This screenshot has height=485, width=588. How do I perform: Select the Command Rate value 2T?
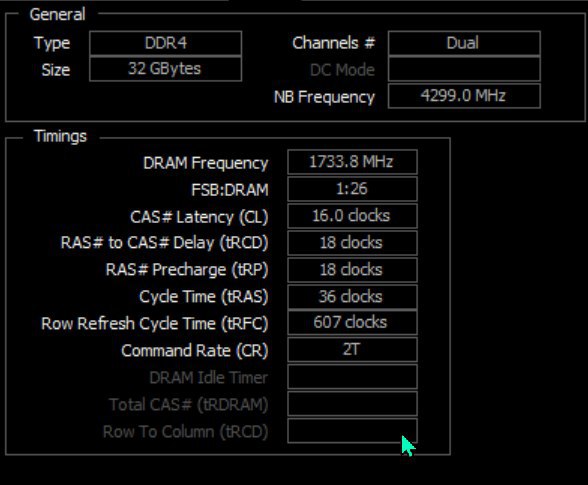pos(352,350)
